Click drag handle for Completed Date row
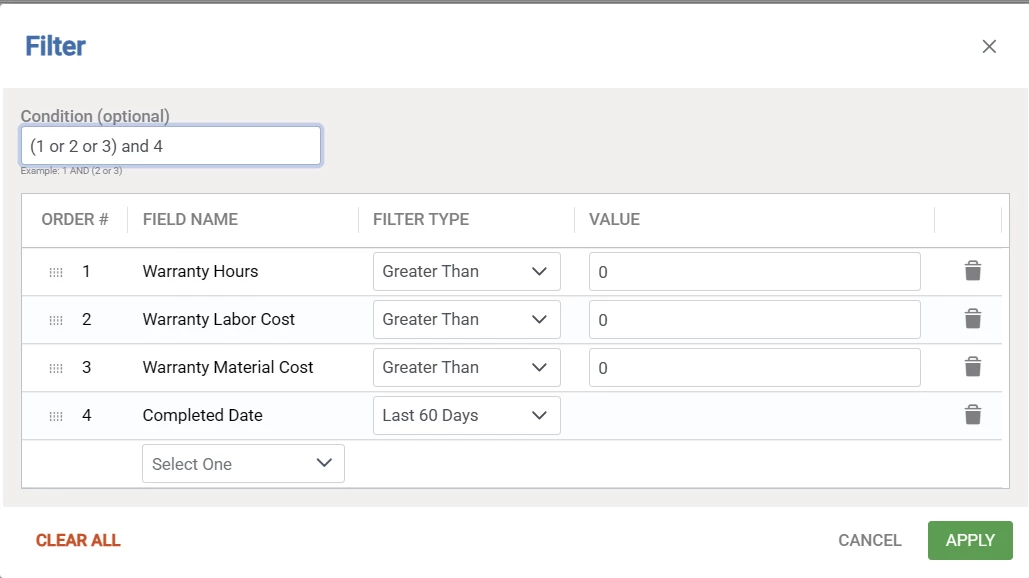The width and height of the screenshot is (1029, 578). point(56,416)
